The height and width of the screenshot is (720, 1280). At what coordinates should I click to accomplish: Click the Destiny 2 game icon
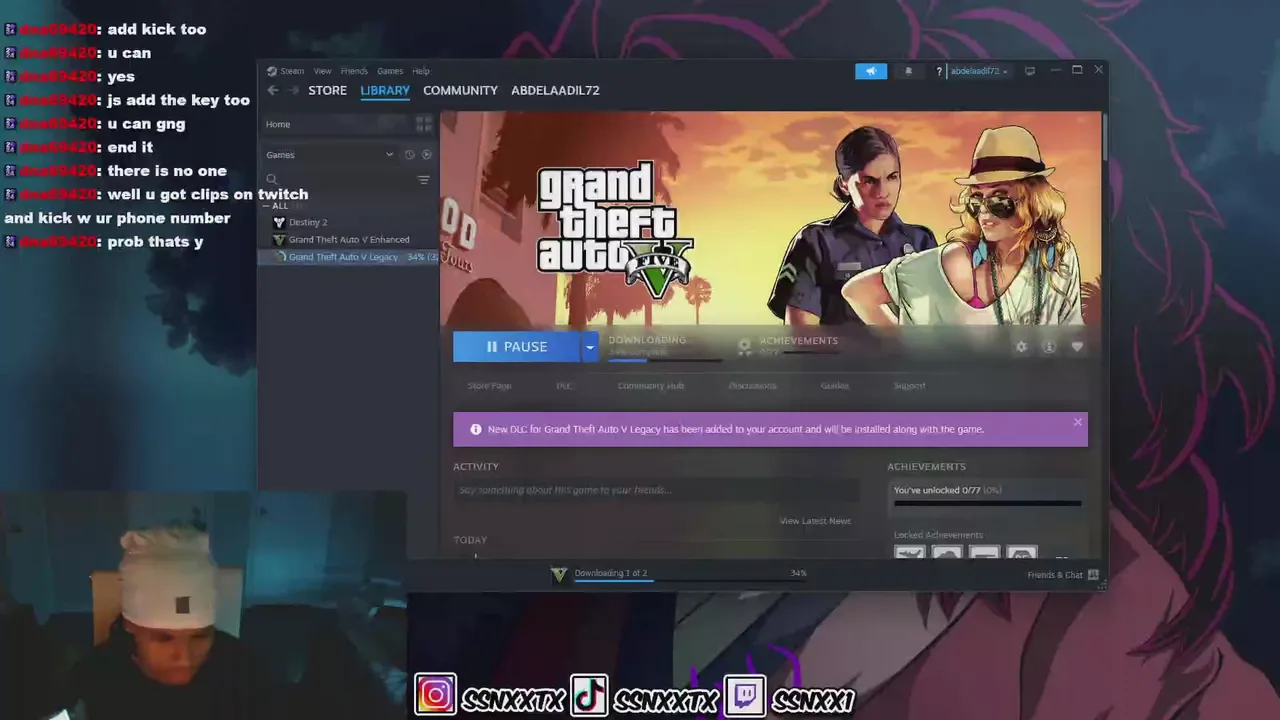279,222
